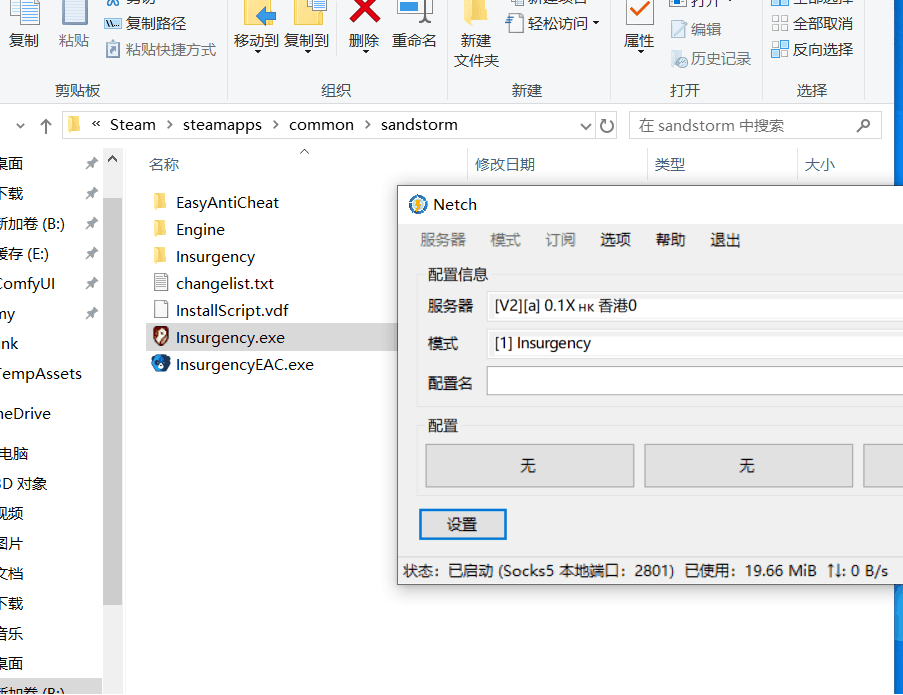Open Properties (属性) in the ribbon
The image size is (903, 695).
click(x=639, y=27)
